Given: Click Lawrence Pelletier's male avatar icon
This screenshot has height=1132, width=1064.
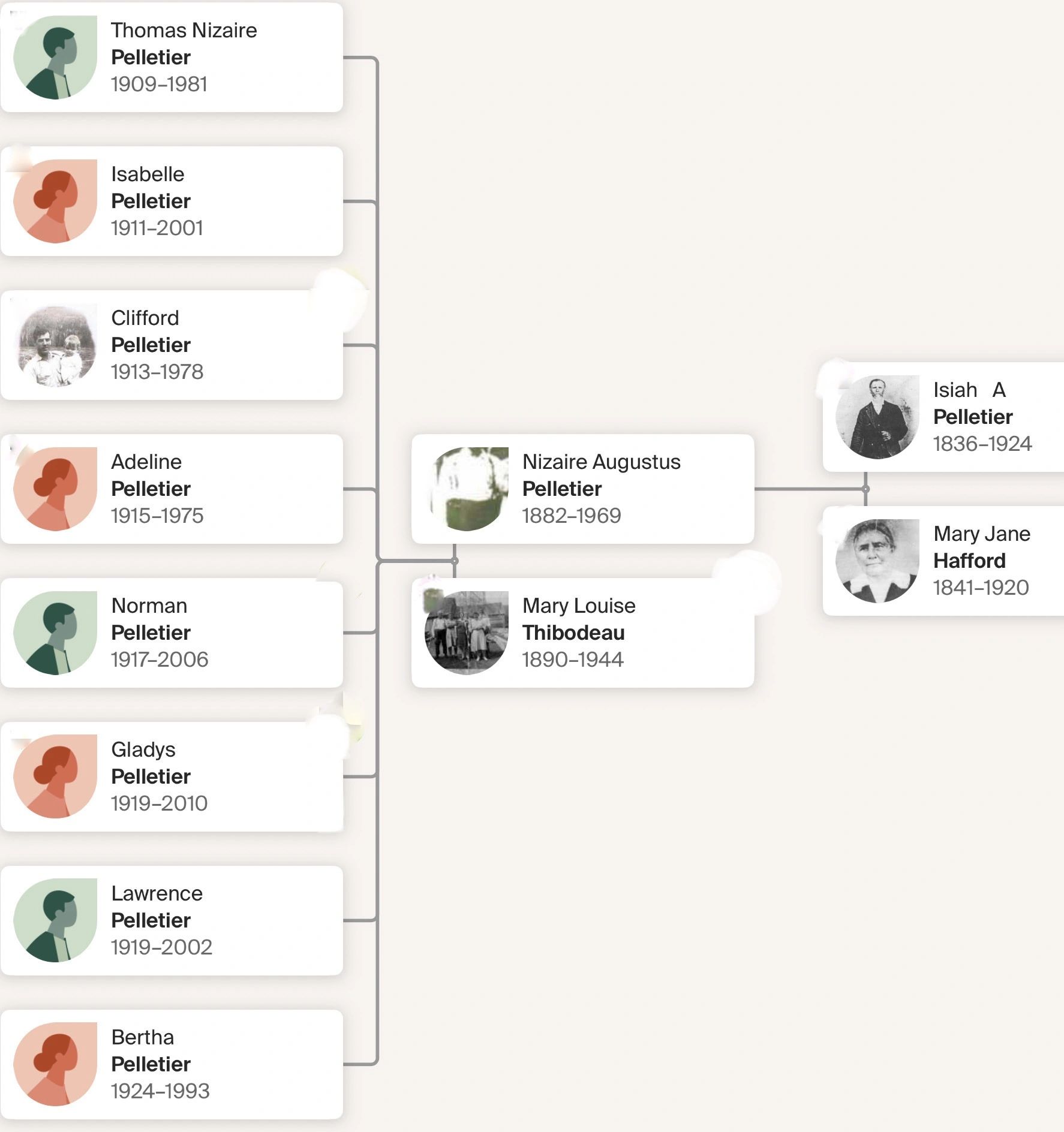Looking at the screenshot, I should tap(55, 920).
